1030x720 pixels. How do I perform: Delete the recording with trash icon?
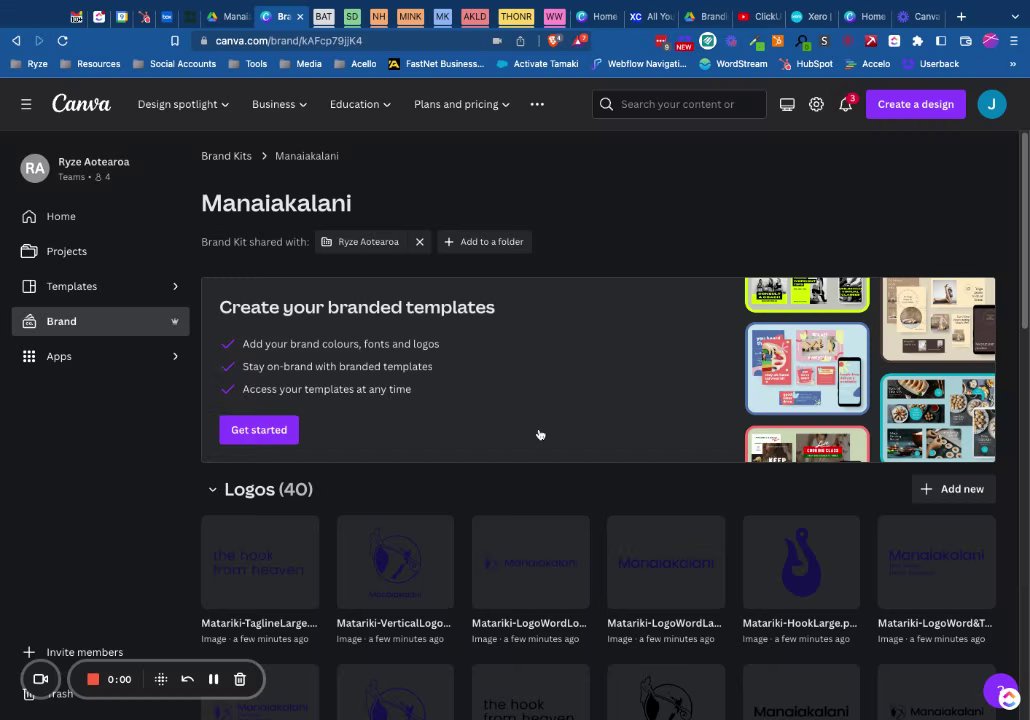click(x=240, y=679)
